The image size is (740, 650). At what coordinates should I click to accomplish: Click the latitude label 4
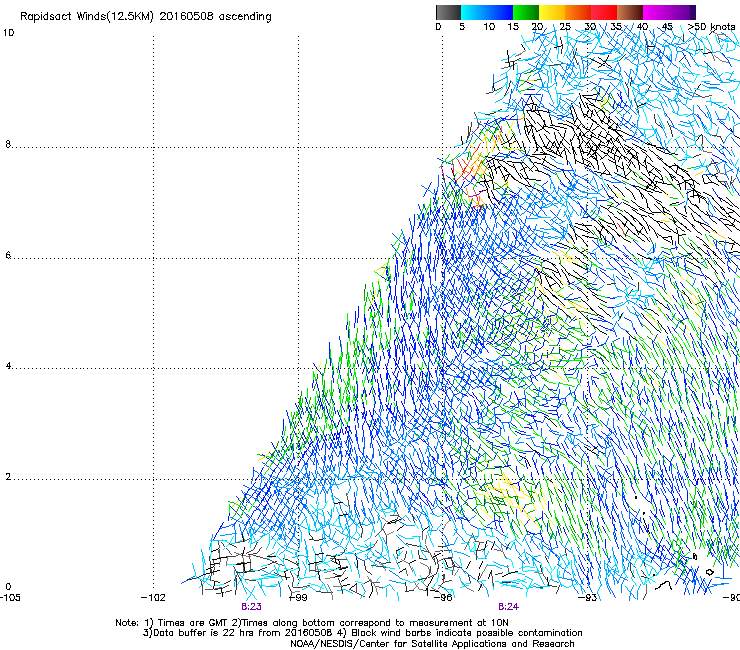point(8,366)
